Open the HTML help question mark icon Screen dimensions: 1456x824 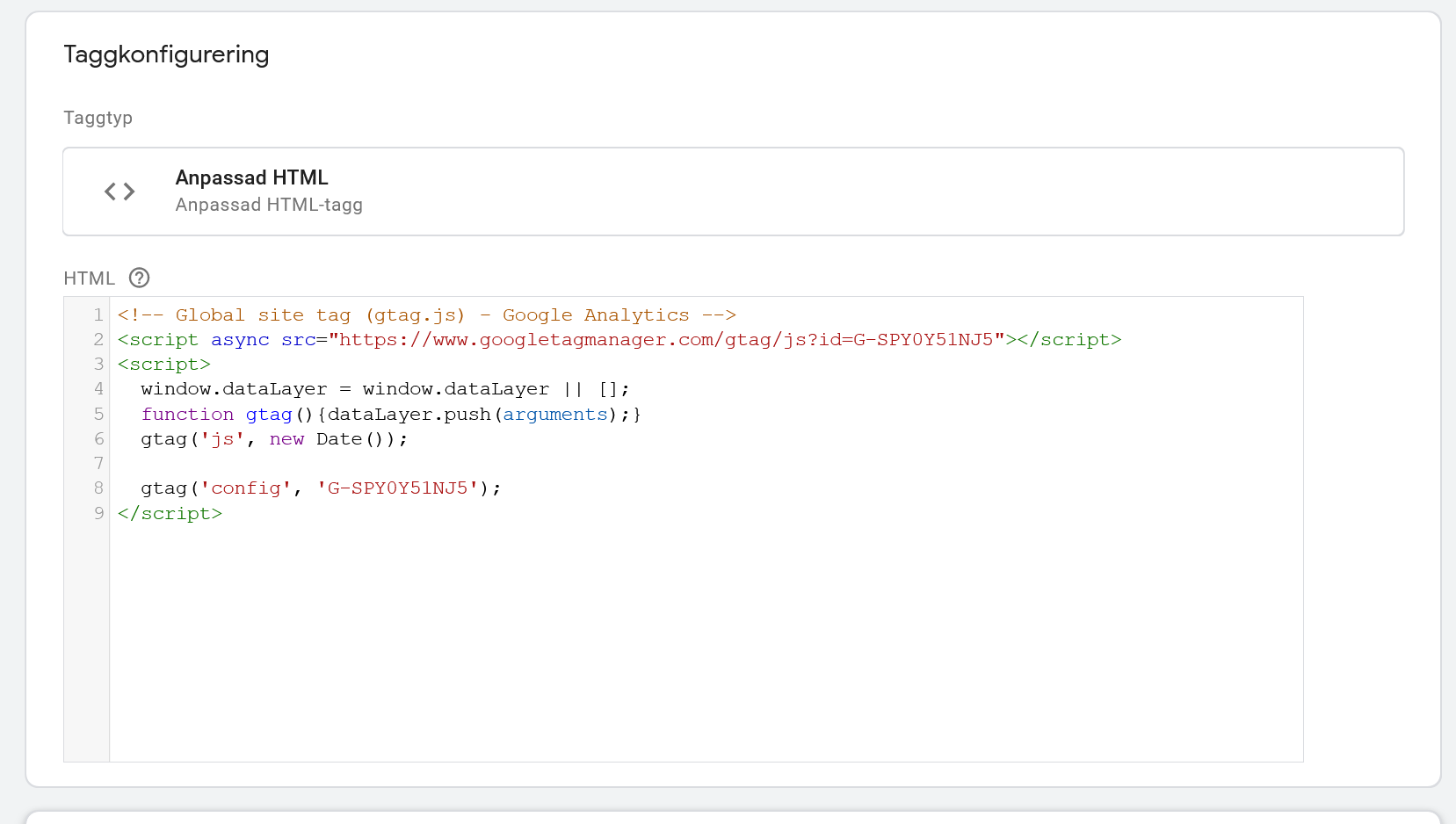coord(139,278)
